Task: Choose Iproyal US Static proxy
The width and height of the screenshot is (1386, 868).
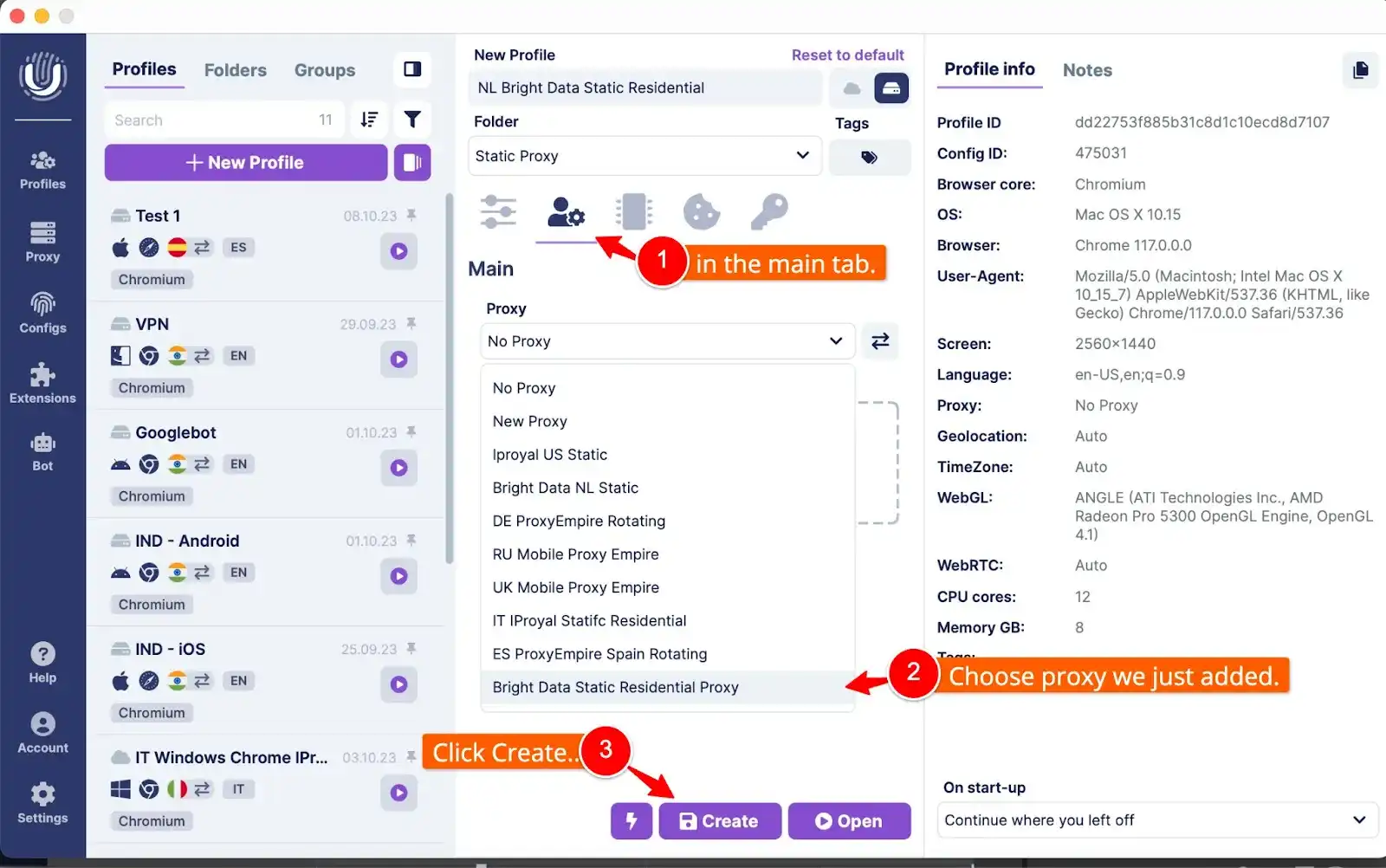Action: pos(667,455)
